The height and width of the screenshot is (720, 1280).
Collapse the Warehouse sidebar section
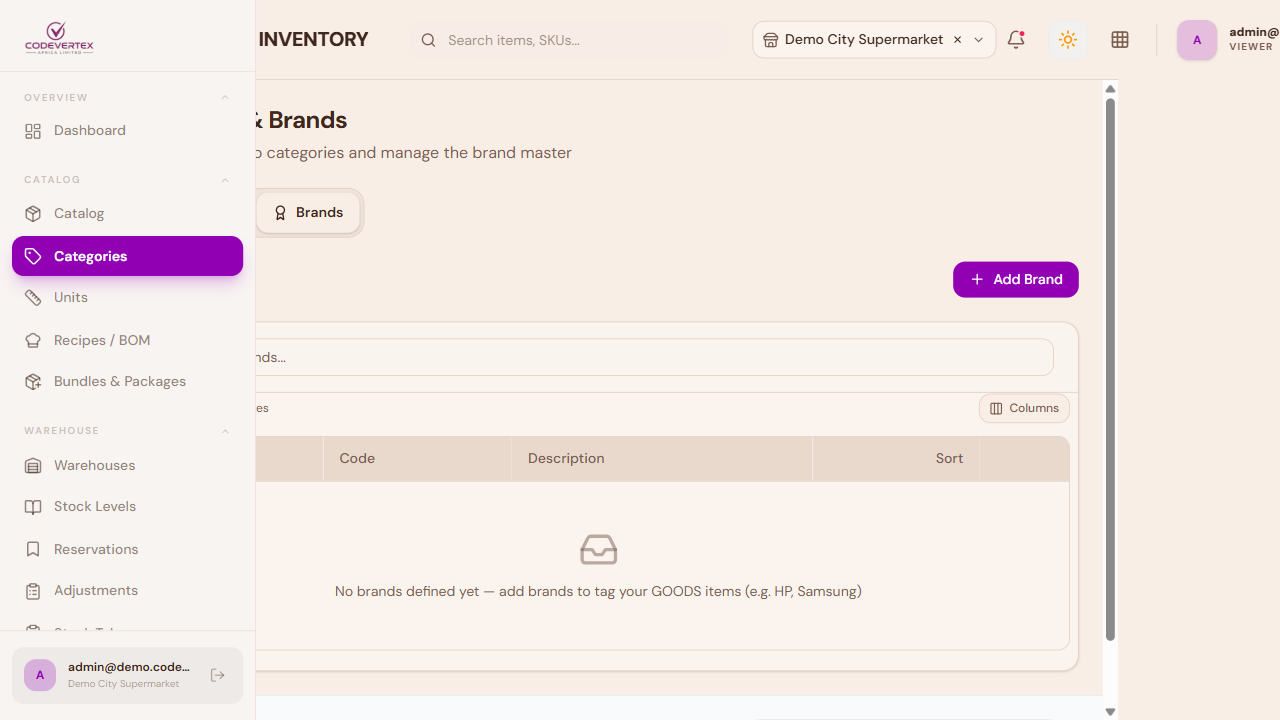tap(225, 431)
